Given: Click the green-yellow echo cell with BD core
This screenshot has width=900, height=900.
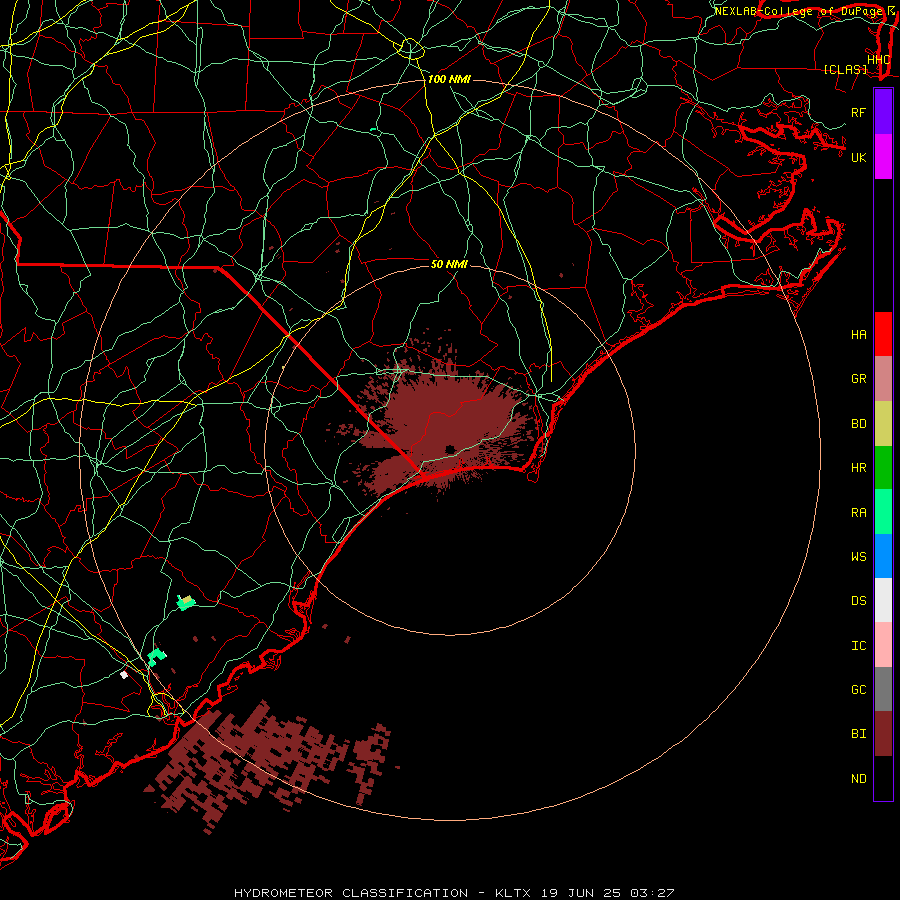Looking at the screenshot, I should tap(185, 602).
